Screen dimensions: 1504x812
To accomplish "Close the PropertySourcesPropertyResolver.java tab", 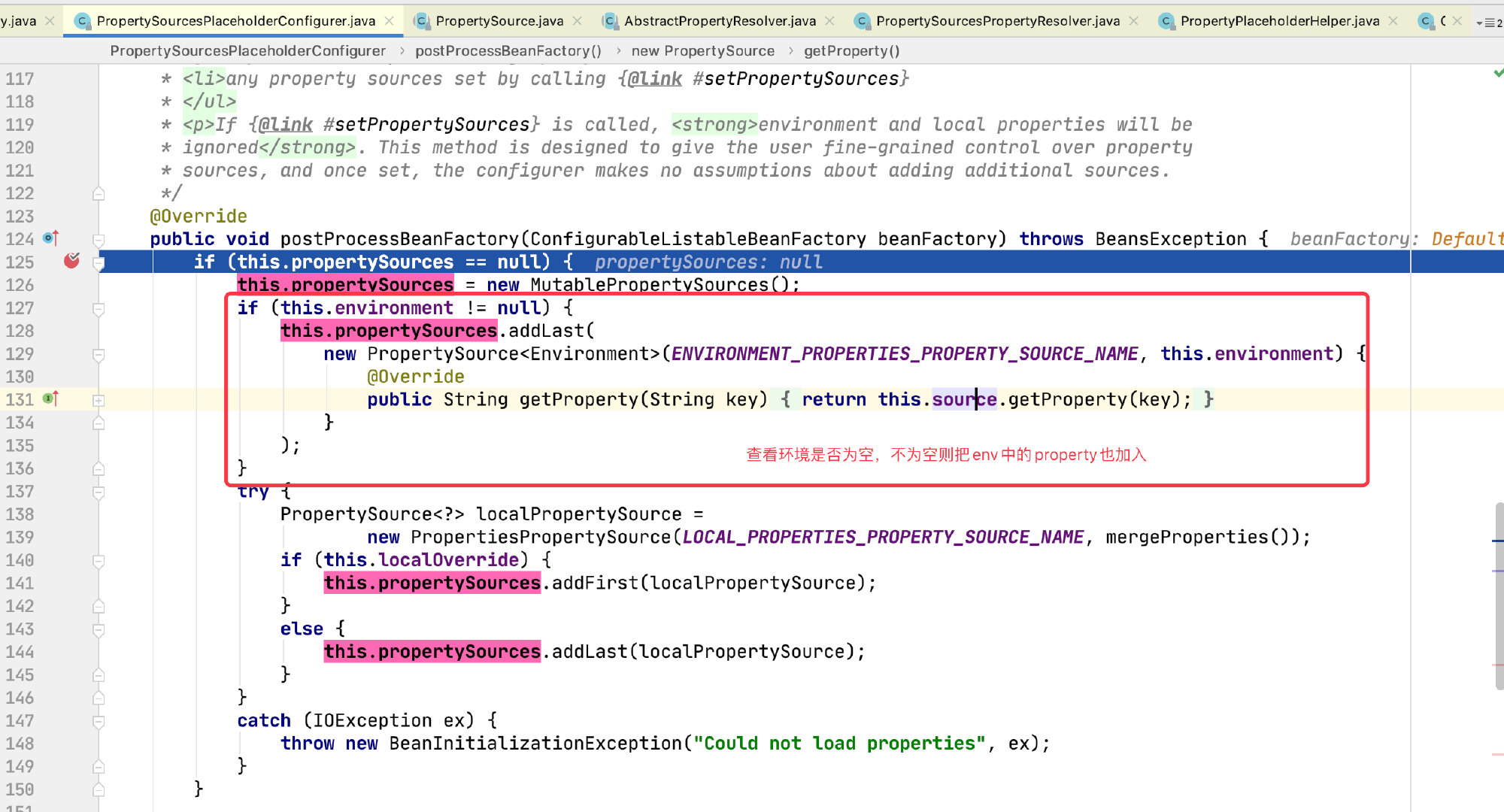I will point(1133,21).
